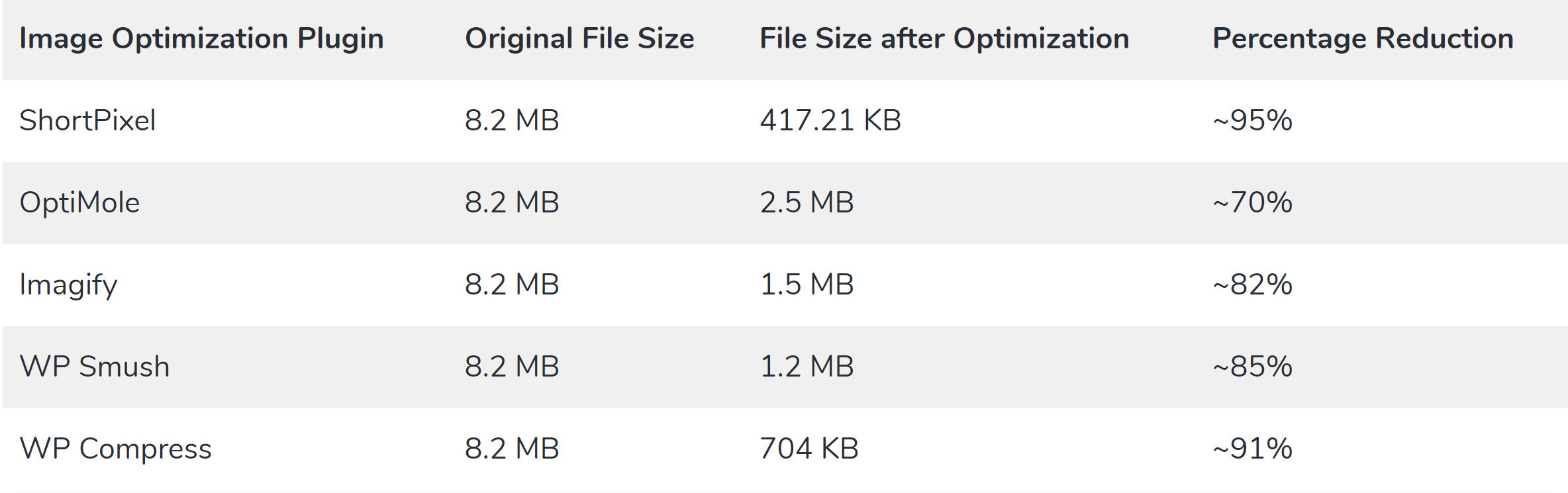Click the 704 KB optimized size cell
The width and height of the screenshot is (1568, 493).
pyautogui.click(x=809, y=449)
